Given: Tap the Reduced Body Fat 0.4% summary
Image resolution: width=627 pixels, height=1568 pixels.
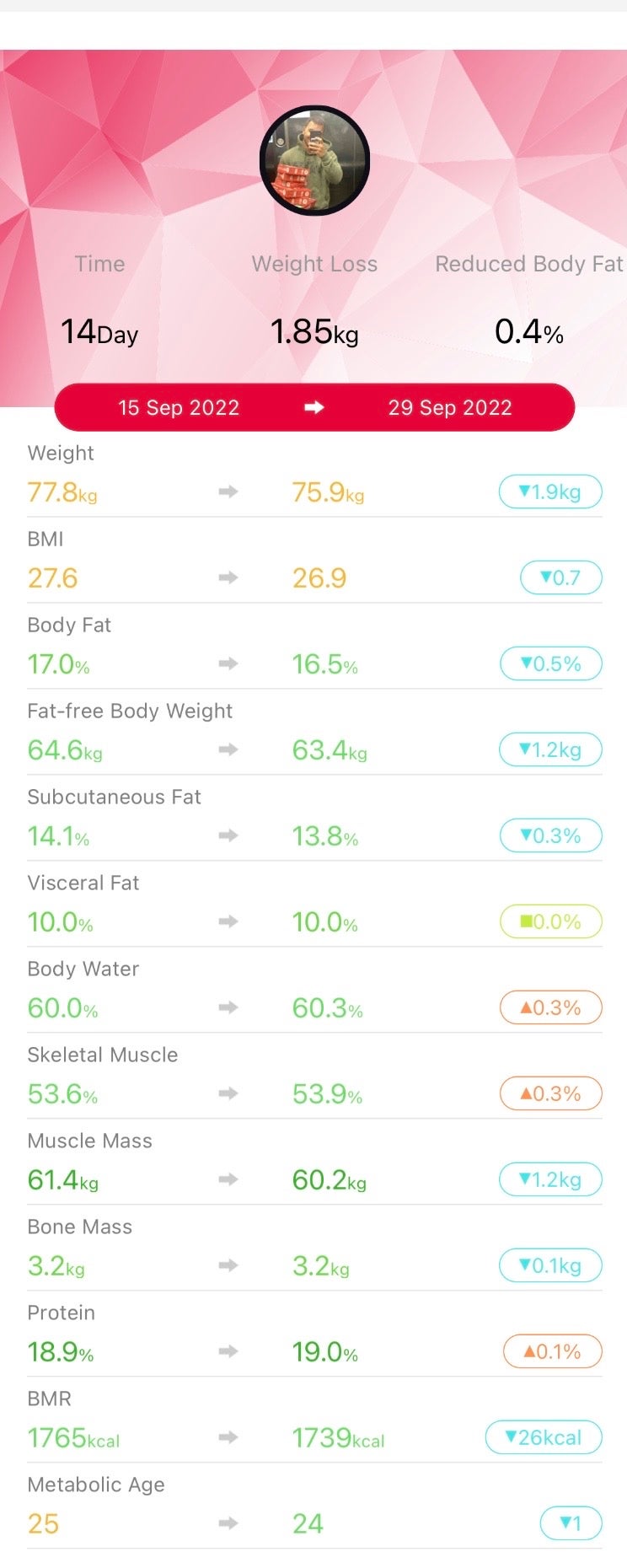Looking at the screenshot, I should click(529, 331).
